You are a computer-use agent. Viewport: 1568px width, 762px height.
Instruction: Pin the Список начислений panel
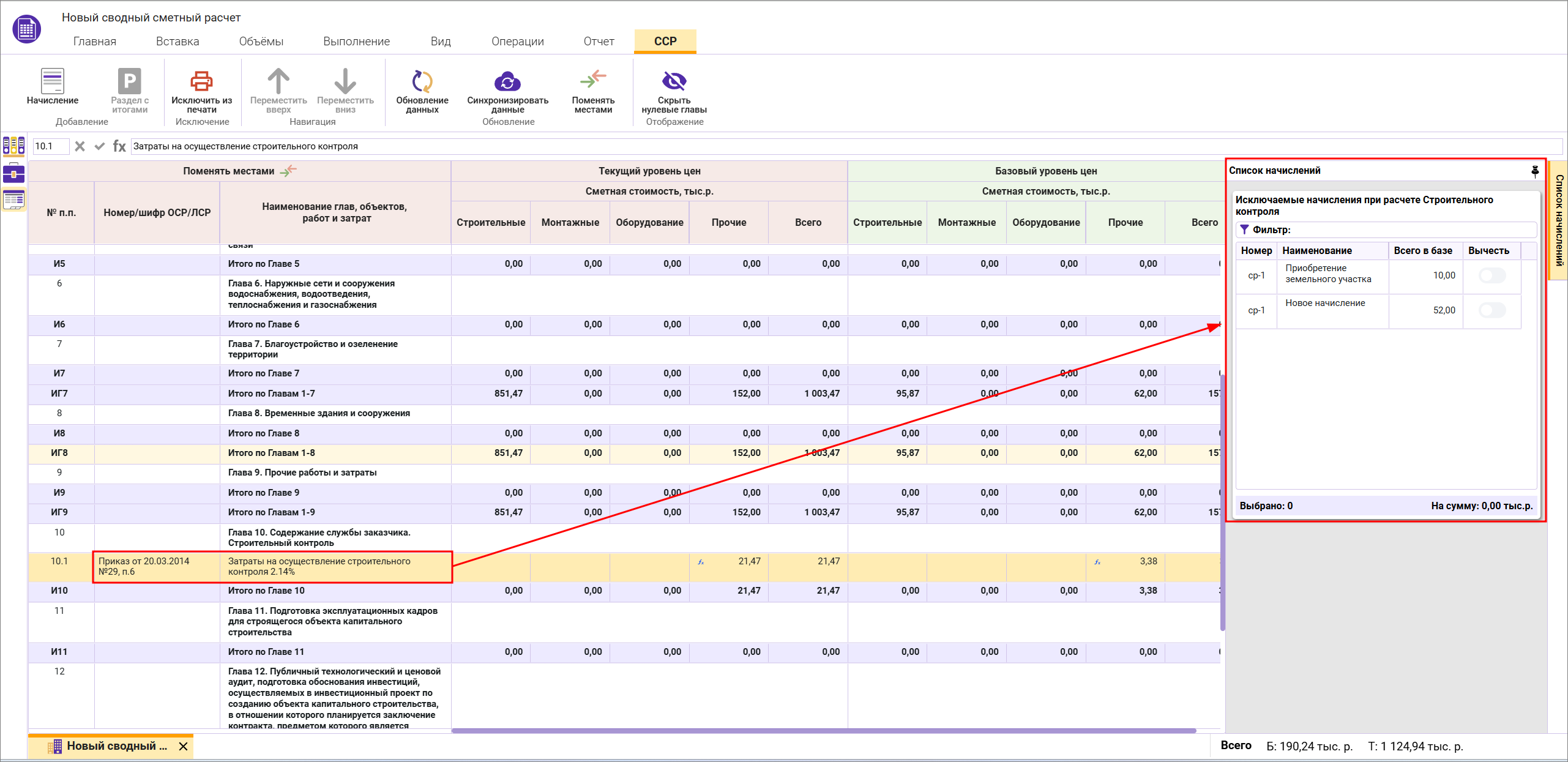1534,171
